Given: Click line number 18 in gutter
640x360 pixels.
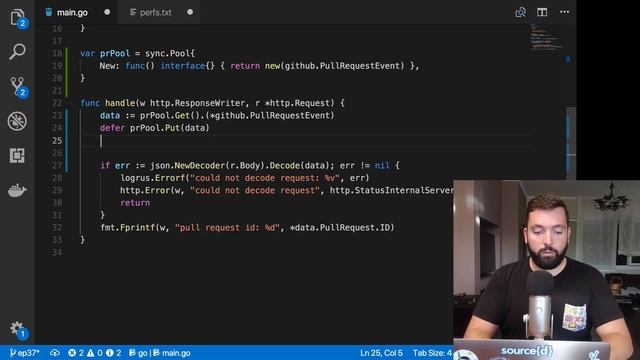Looking at the screenshot, I should (x=57, y=53).
